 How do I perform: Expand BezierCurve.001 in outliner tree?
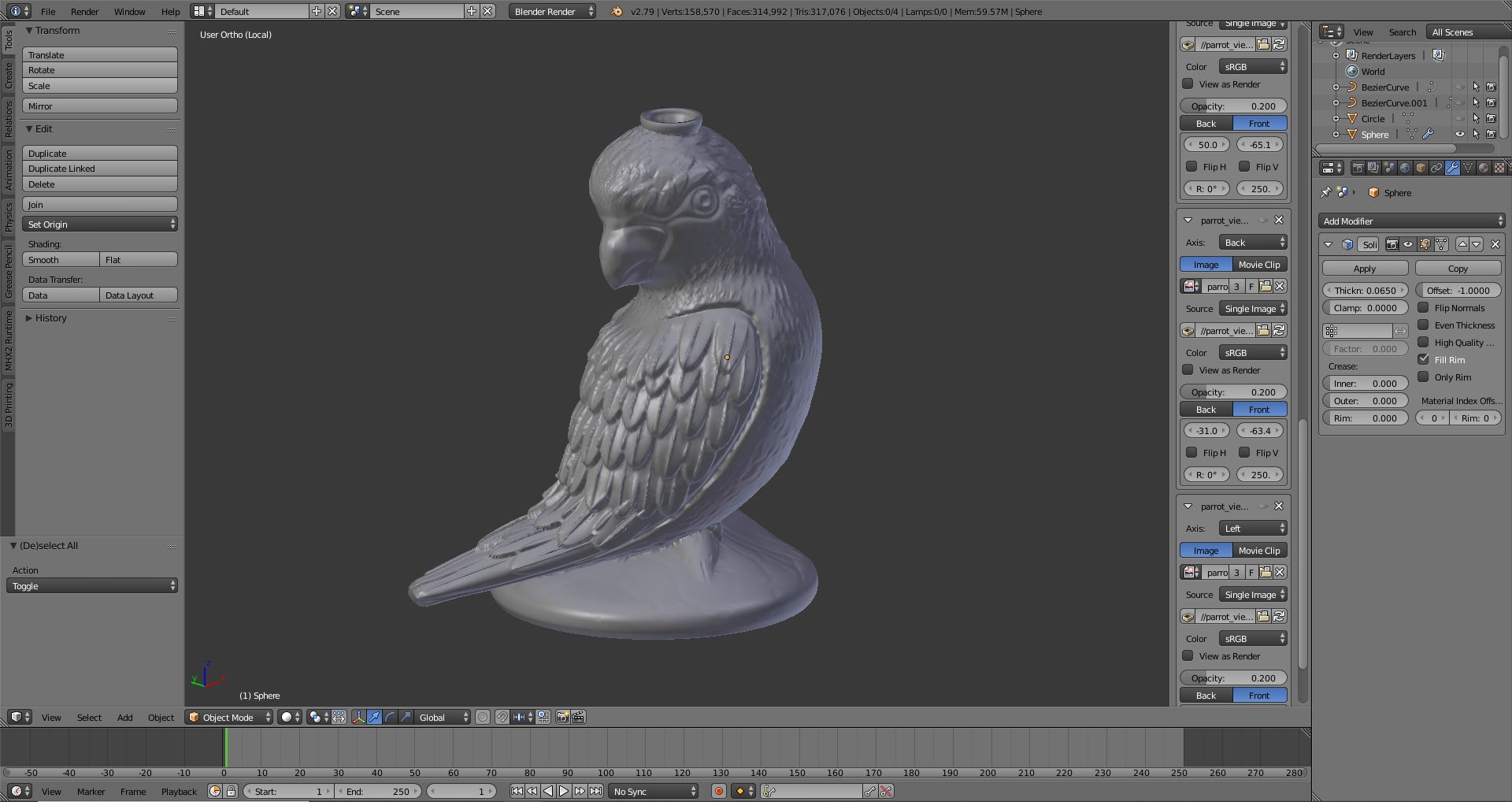click(x=1336, y=102)
